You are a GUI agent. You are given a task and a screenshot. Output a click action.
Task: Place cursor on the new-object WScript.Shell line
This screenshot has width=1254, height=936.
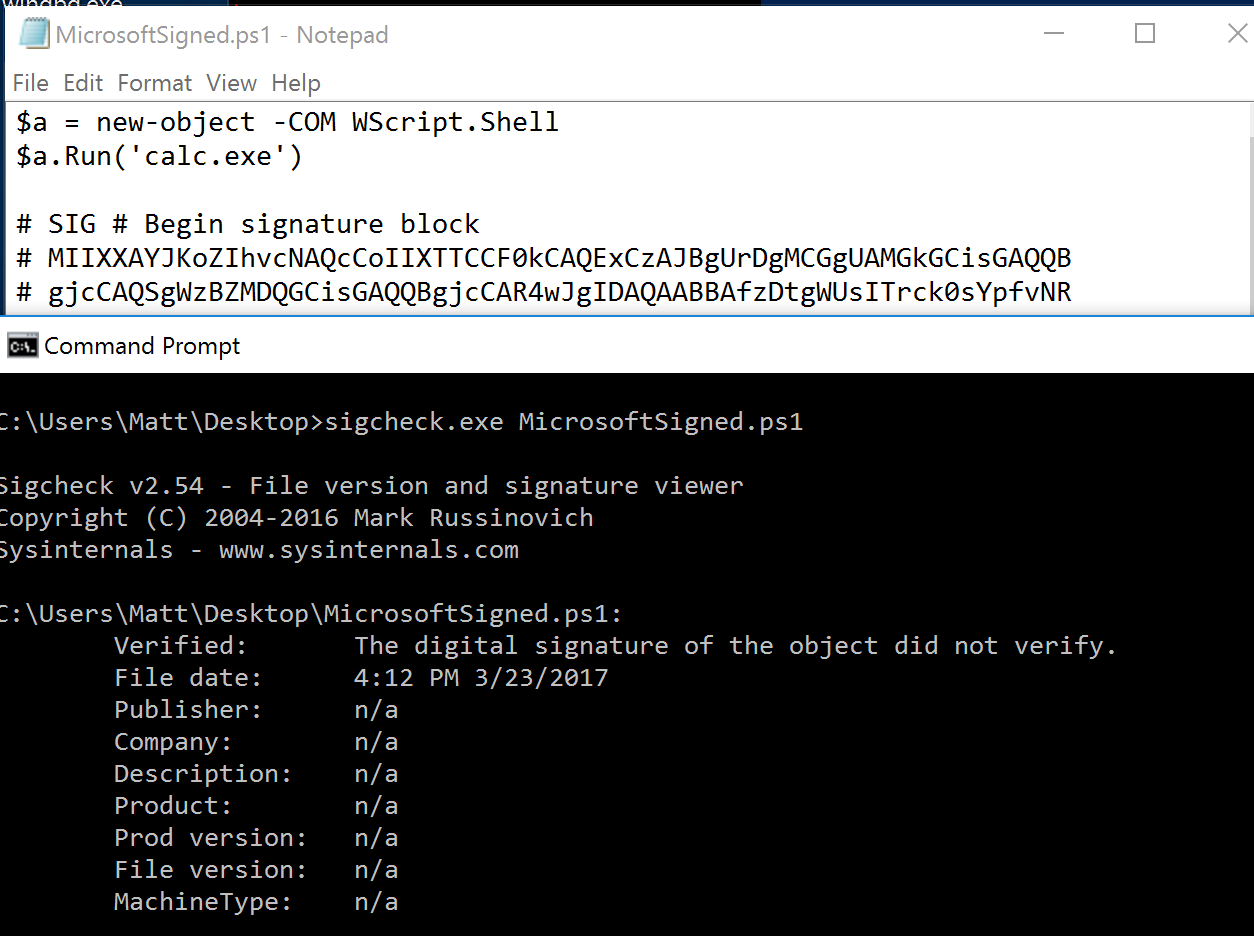click(288, 123)
